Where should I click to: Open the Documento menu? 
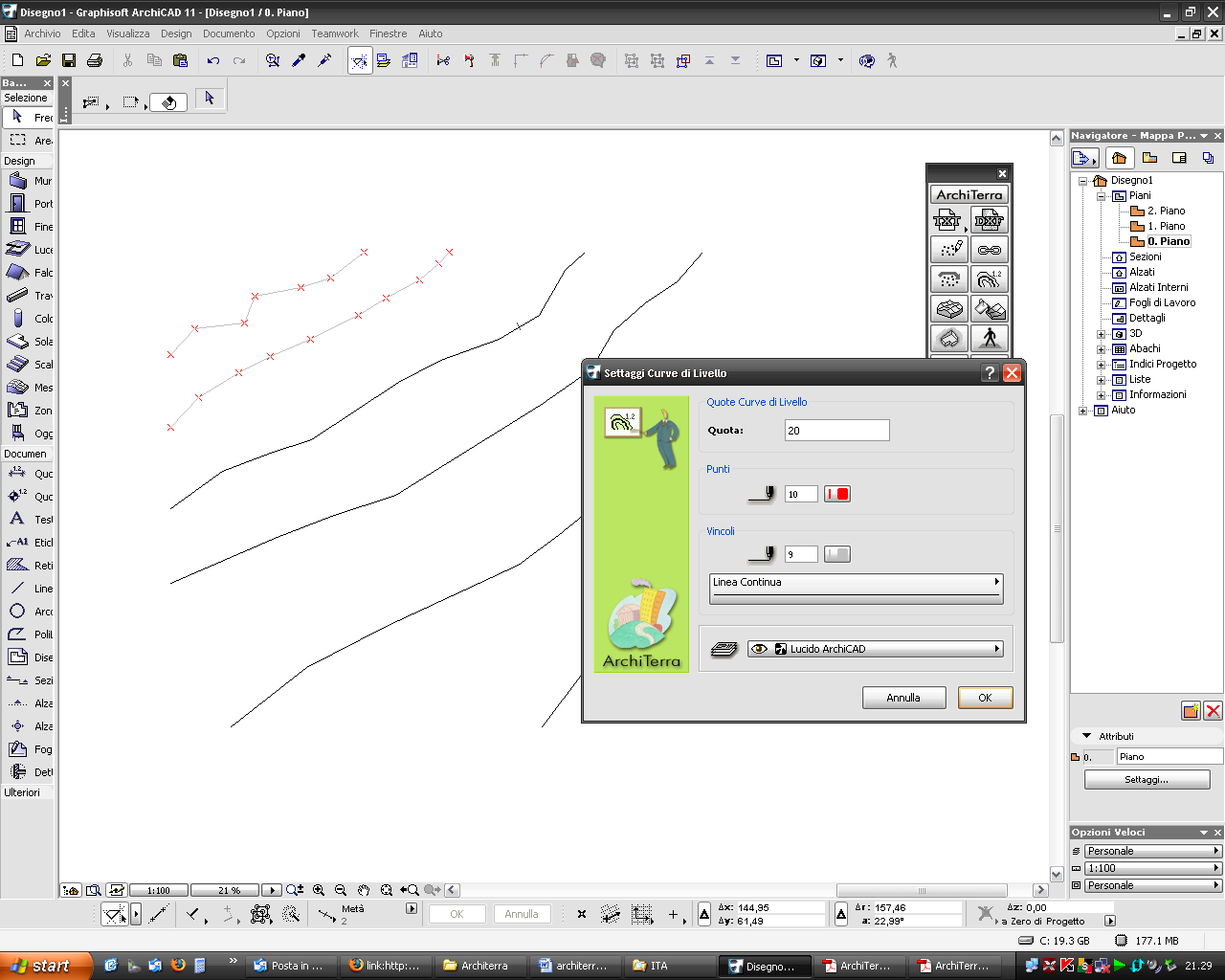pos(229,33)
